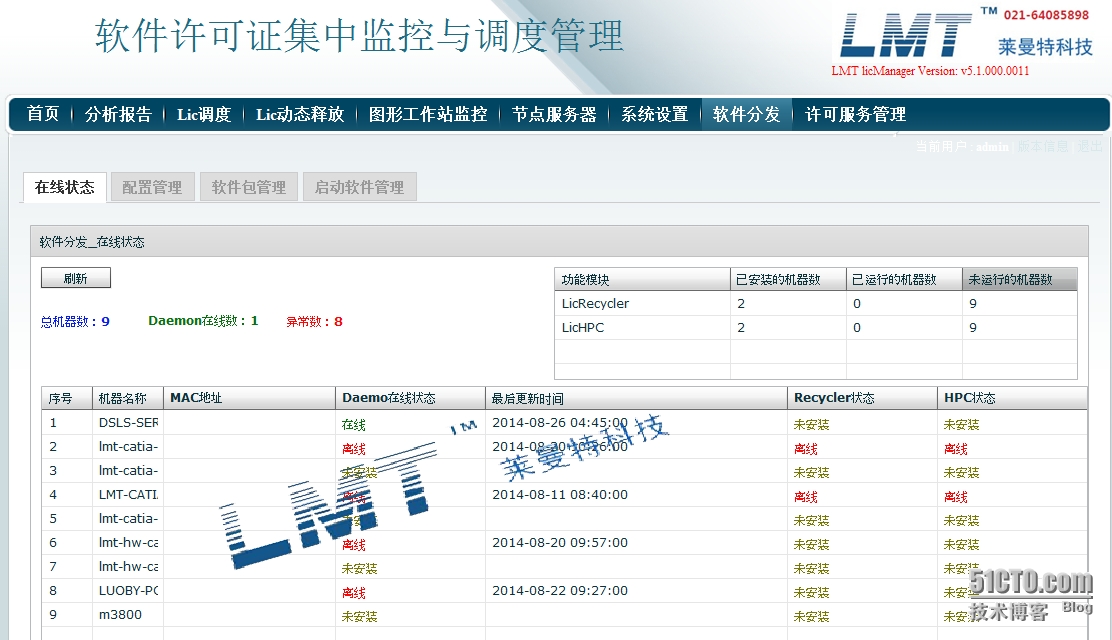Image resolution: width=1112 pixels, height=640 pixels.
Task: Click the 未运行的机器数 column header
Action: (x=1020, y=280)
